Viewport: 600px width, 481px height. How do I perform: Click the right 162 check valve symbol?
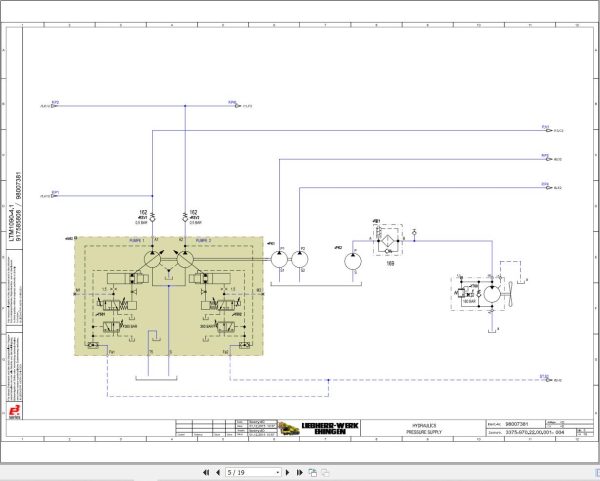coord(185,218)
